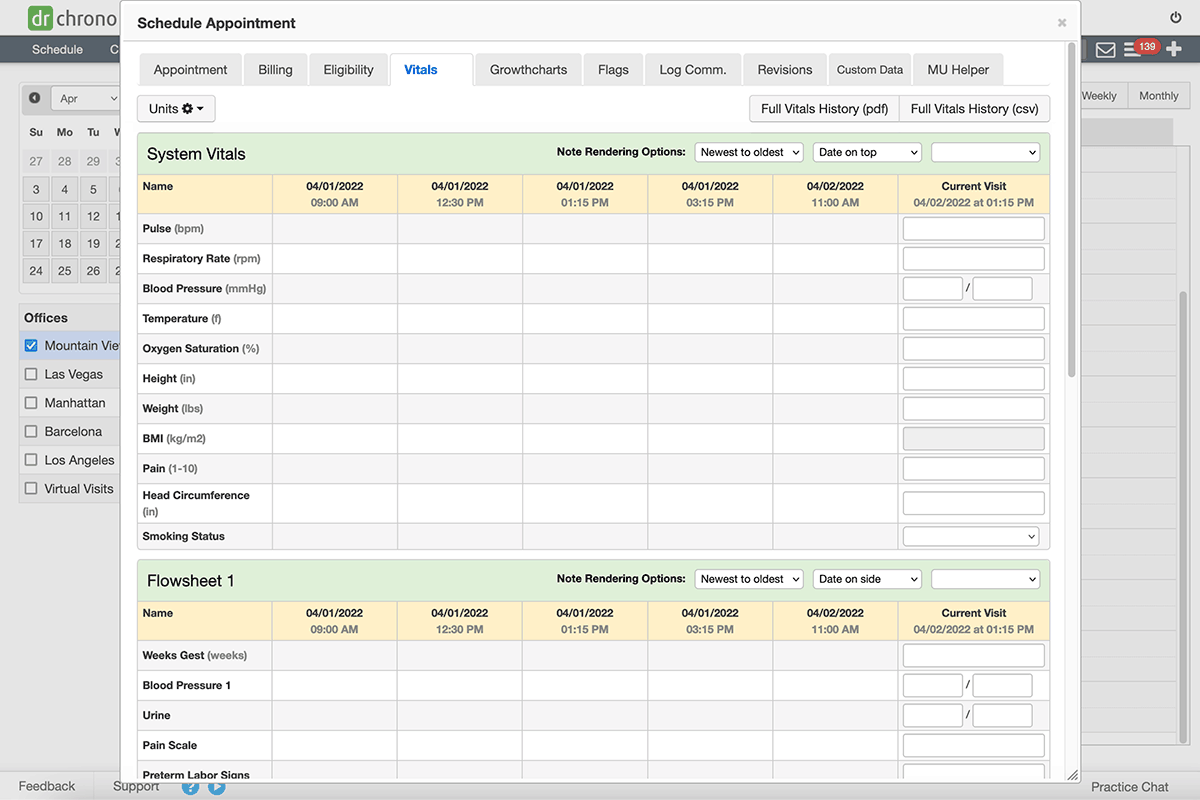Click the Pulse input field

(974, 229)
